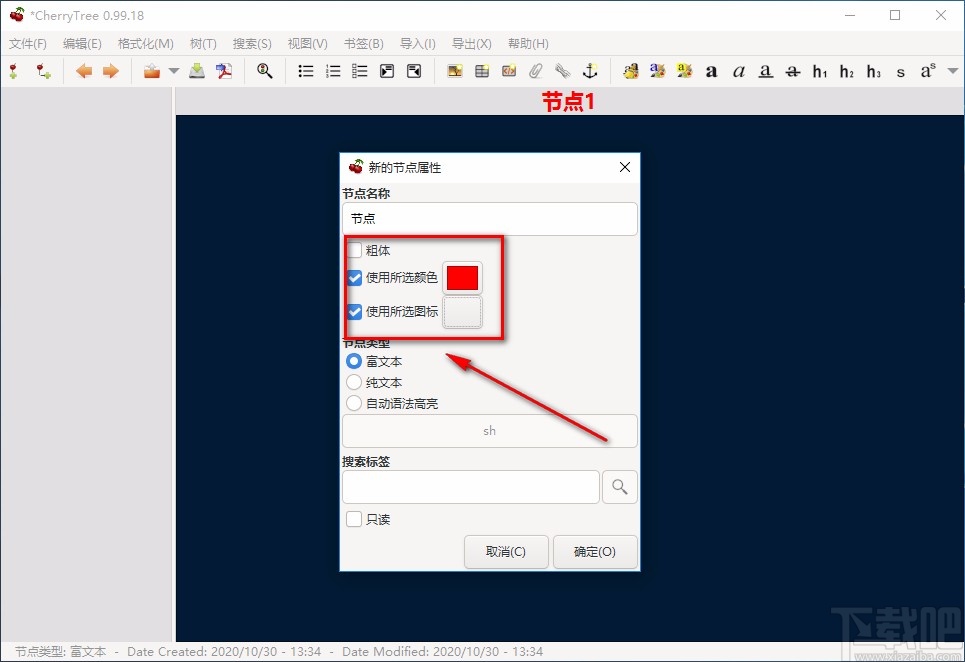Open the 编辑(E) menu

(x=82, y=44)
